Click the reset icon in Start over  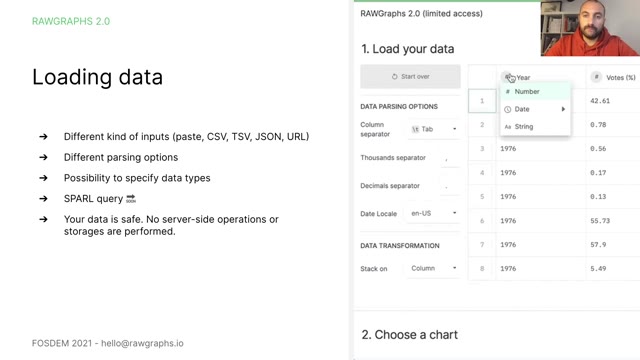click(x=394, y=76)
